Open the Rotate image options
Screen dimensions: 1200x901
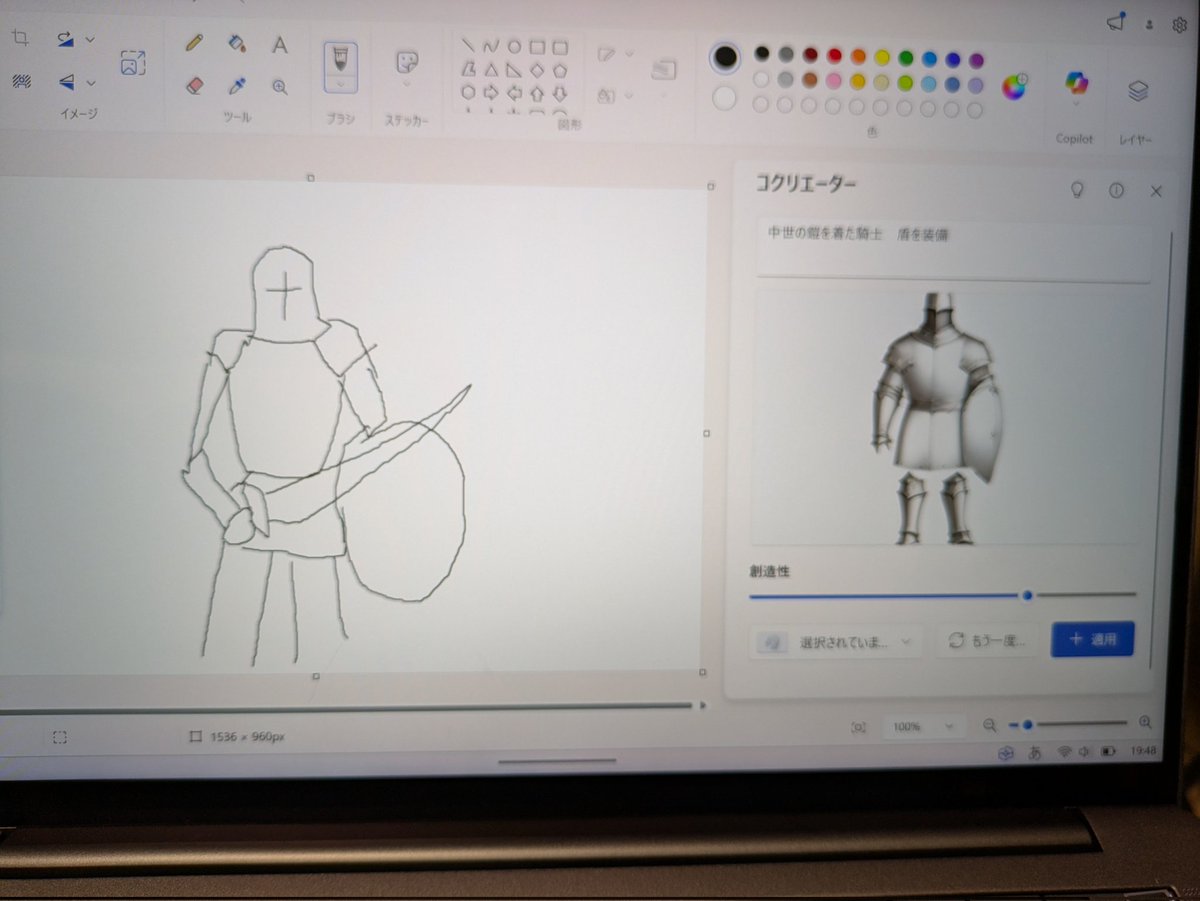[66, 39]
